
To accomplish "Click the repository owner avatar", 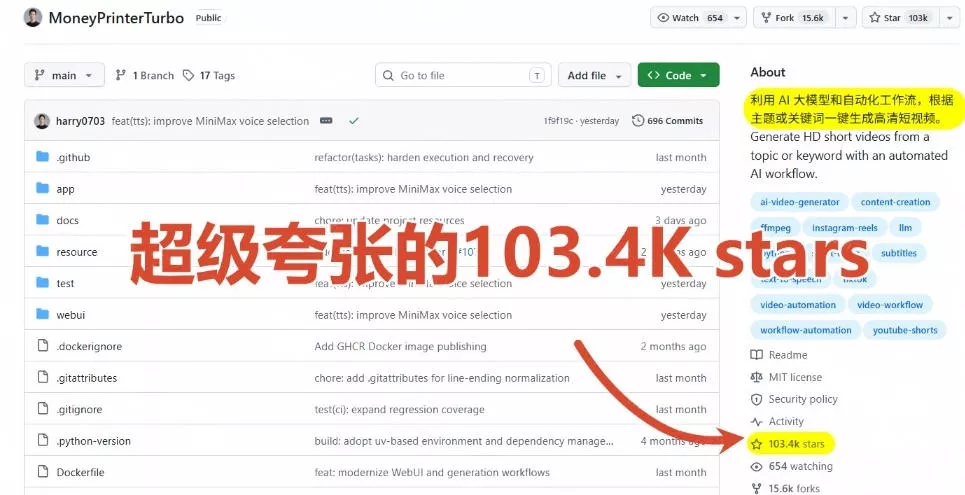I will (x=33, y=17).
